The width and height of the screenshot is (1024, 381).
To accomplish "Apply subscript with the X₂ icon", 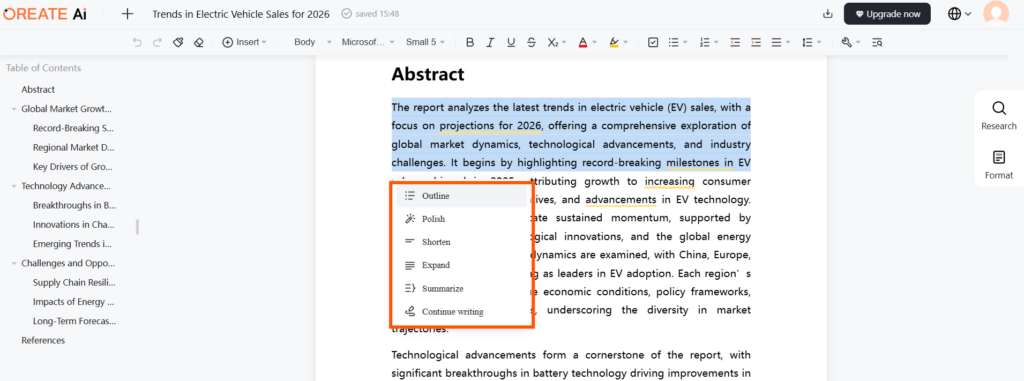I will click(552, 42).
